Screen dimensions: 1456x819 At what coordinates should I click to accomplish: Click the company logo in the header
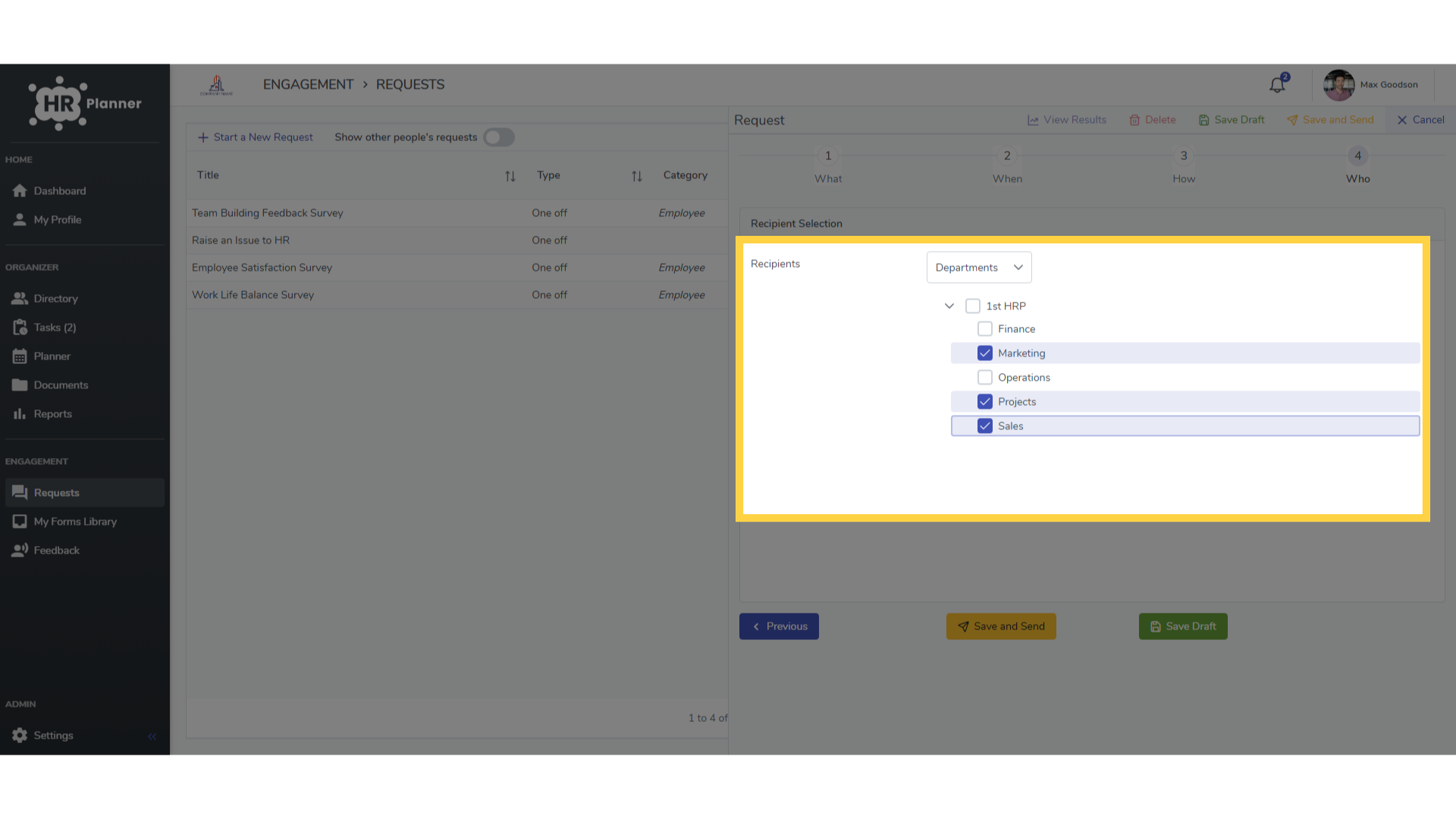click(216, 85)
